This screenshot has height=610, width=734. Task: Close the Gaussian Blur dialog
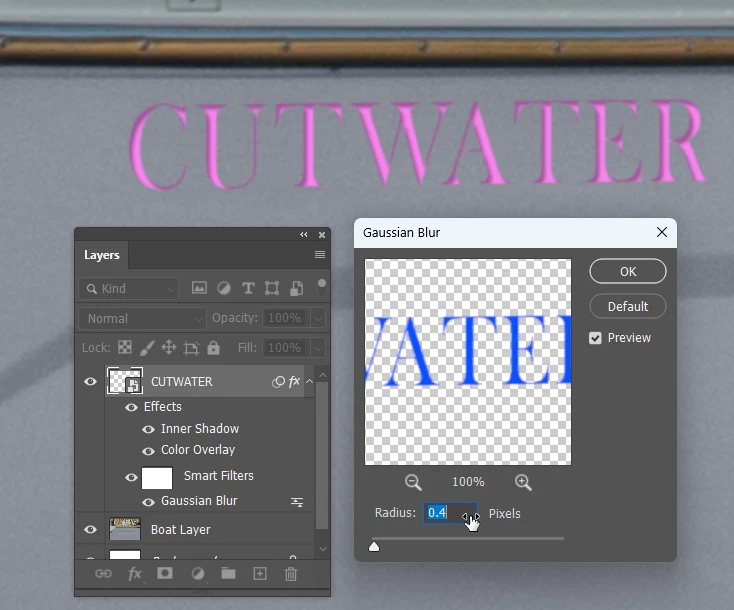(x=661, y=232)
